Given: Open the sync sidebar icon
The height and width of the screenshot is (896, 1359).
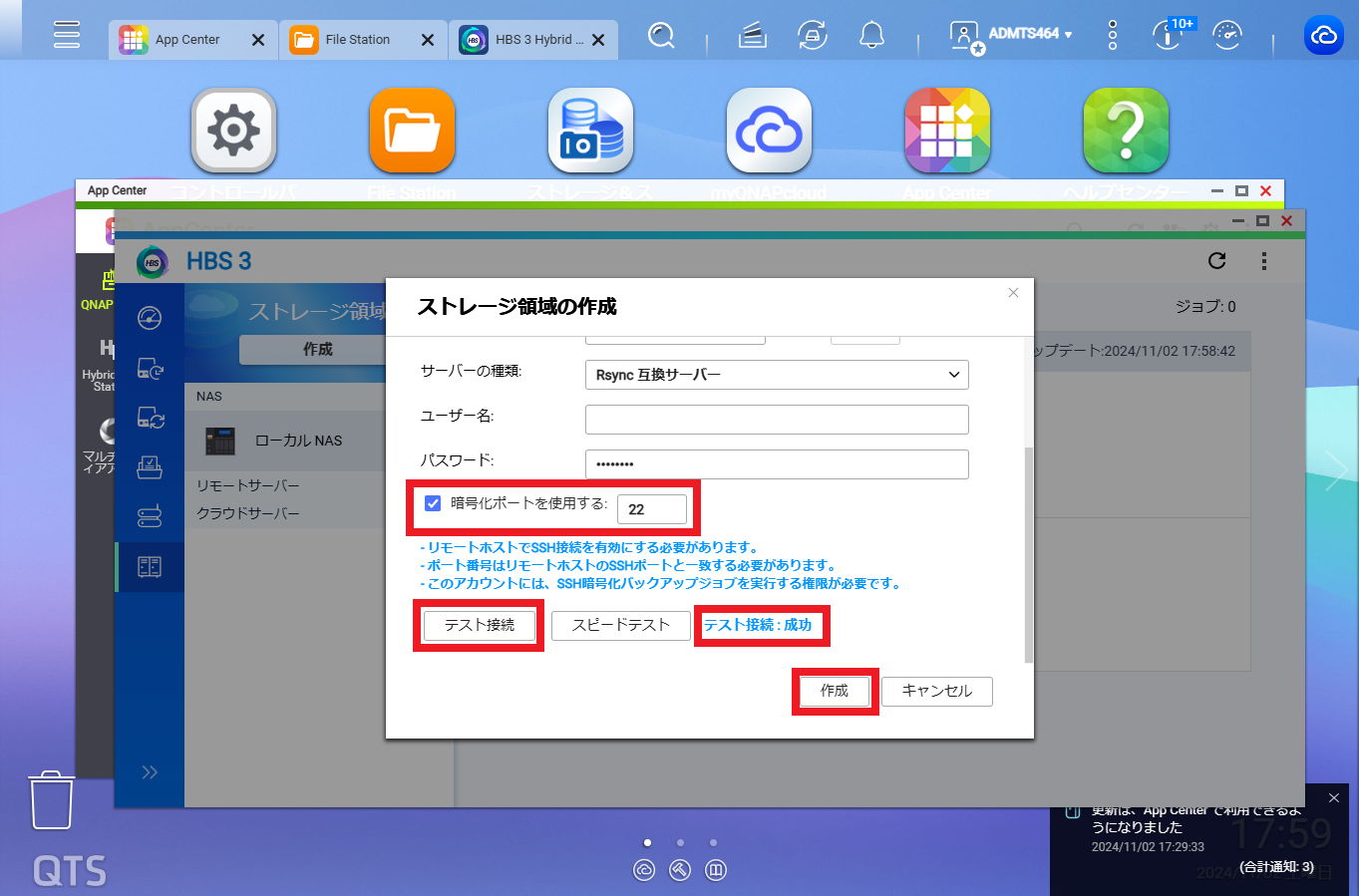Looking at the screenshot, I should click(x=150, y=418).
